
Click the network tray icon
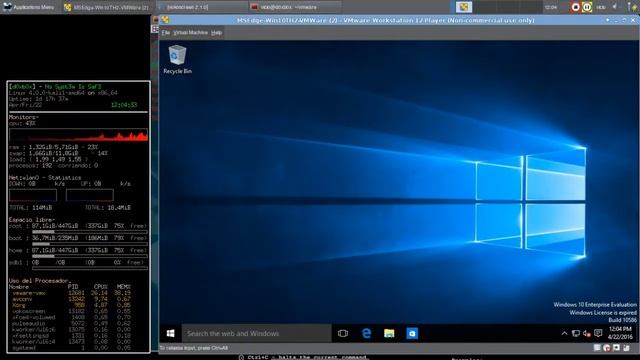576,333
